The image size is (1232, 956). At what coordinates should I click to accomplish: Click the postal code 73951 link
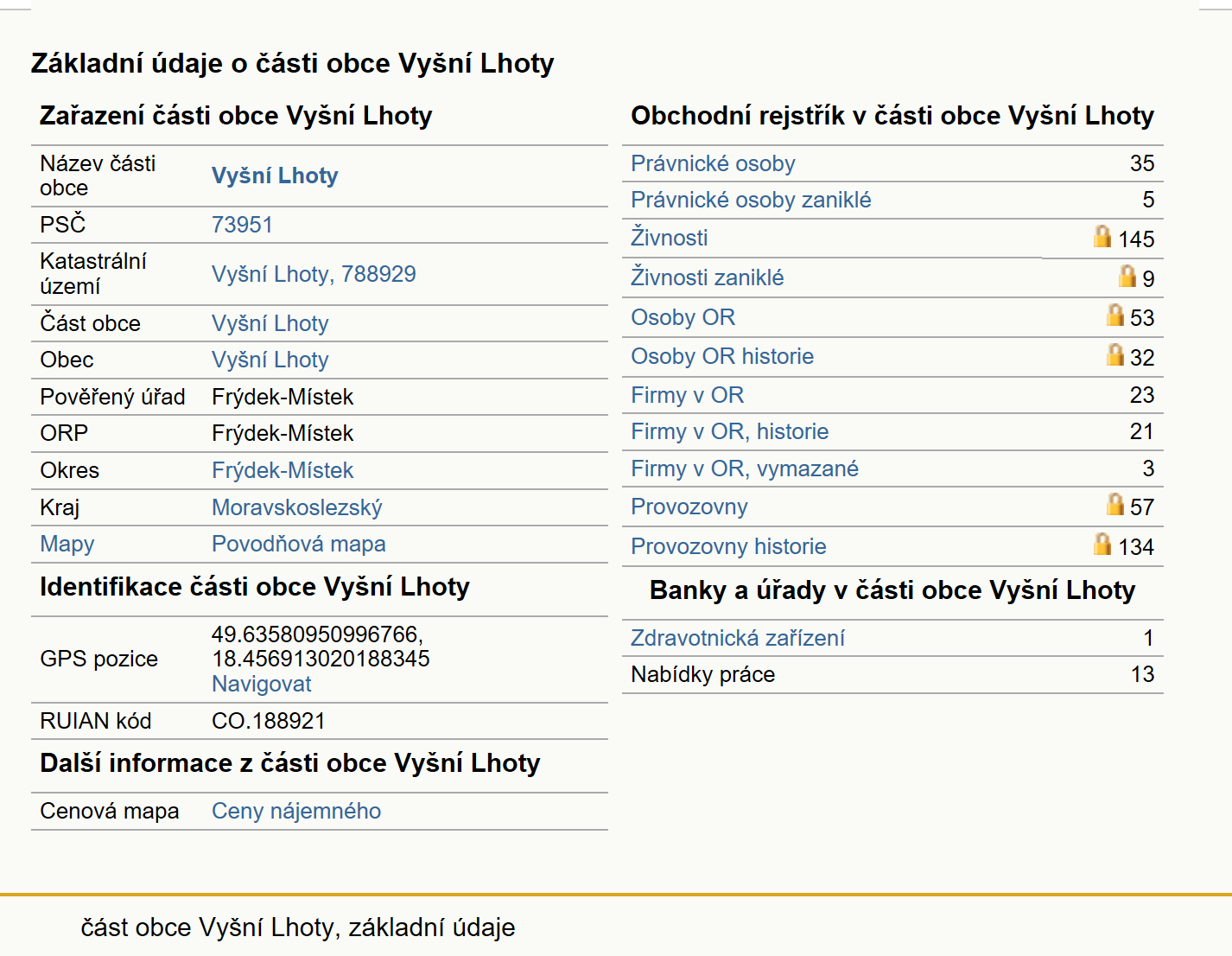pyautogui.click(x=242, y=225)
